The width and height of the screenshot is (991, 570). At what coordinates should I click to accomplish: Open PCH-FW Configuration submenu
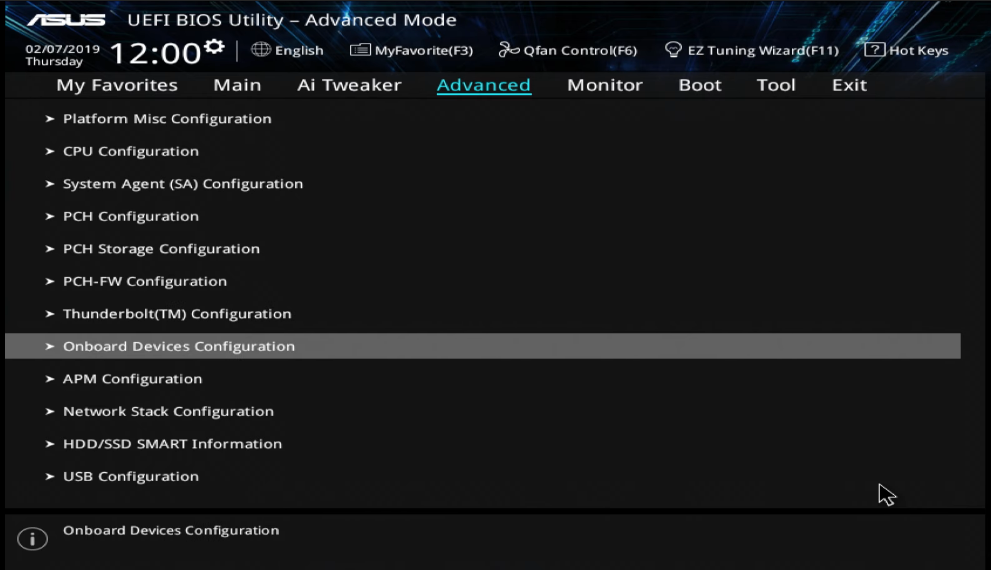point(145,282)
